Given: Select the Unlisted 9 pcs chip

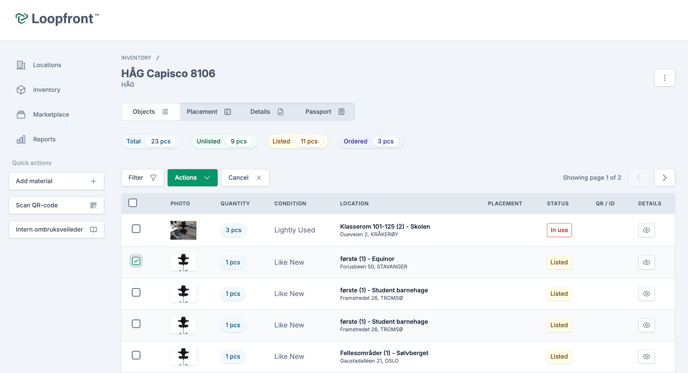Looking at the screenshot, I should click(224, 141).
